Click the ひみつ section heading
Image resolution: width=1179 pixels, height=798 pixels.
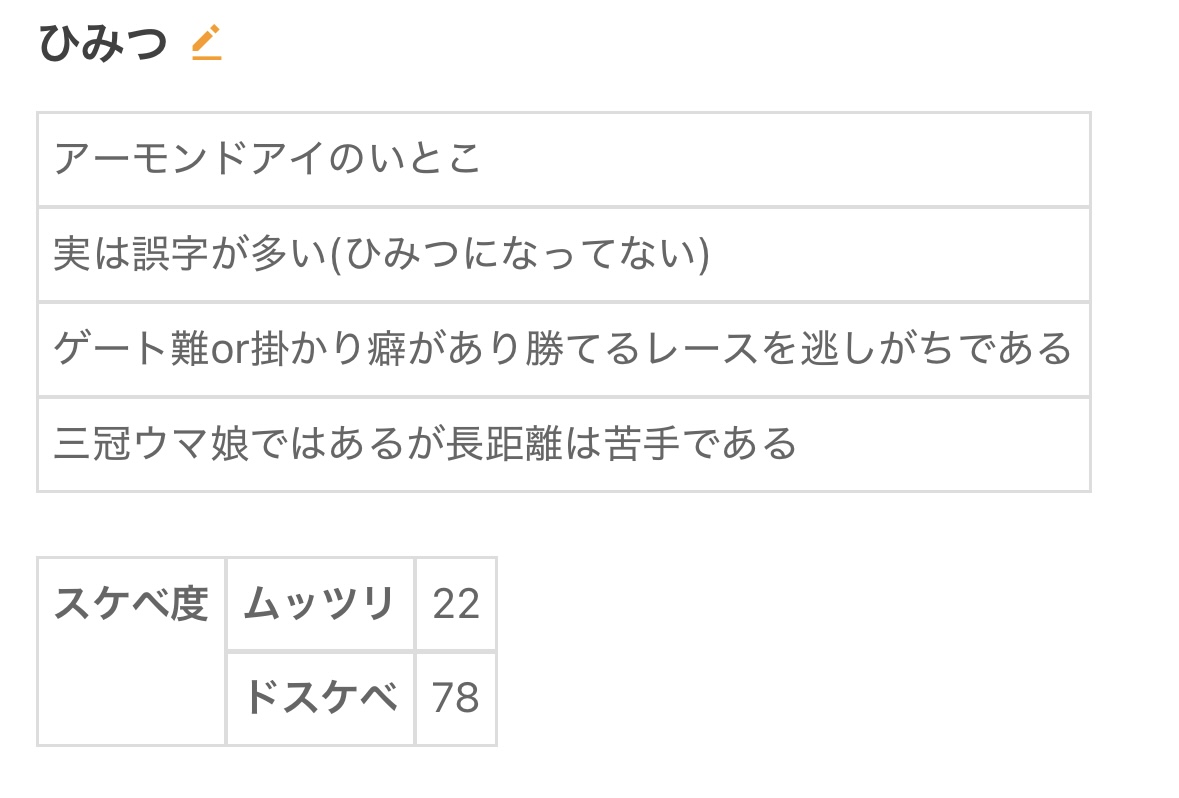click(102, 44)
